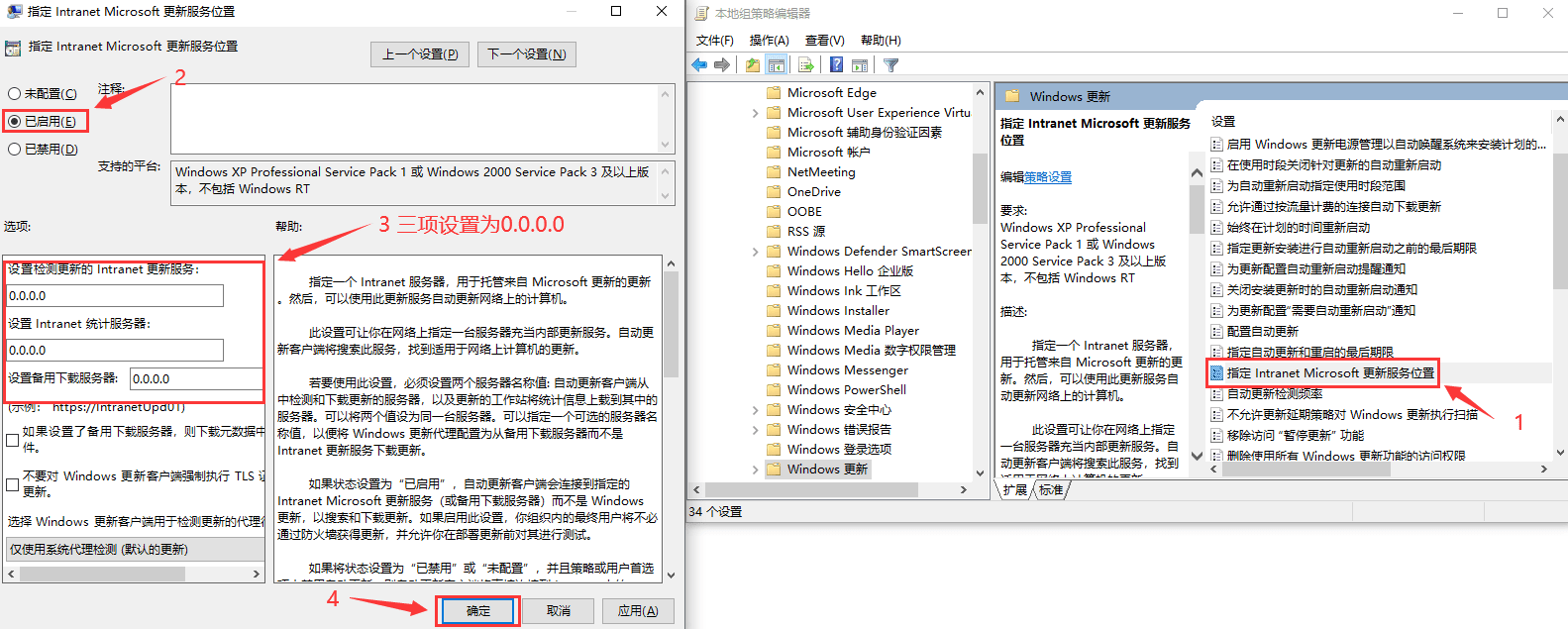Open the 策略设置 link
Image resolution: width=1568 pixels, height=629 pixels.
coord(1048,177)
